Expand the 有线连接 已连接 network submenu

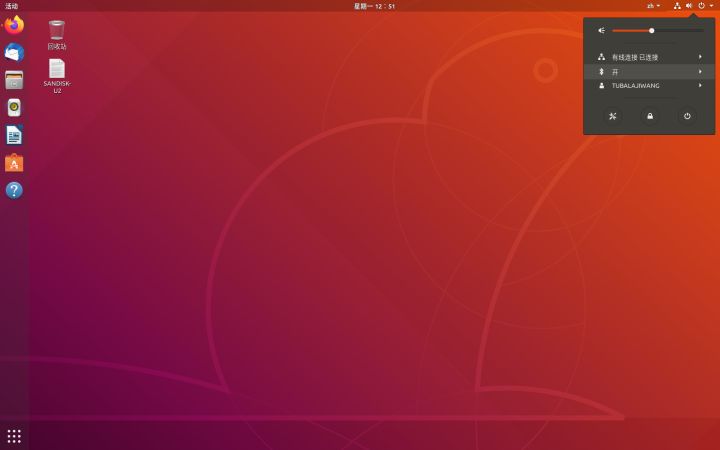(649, 57)
